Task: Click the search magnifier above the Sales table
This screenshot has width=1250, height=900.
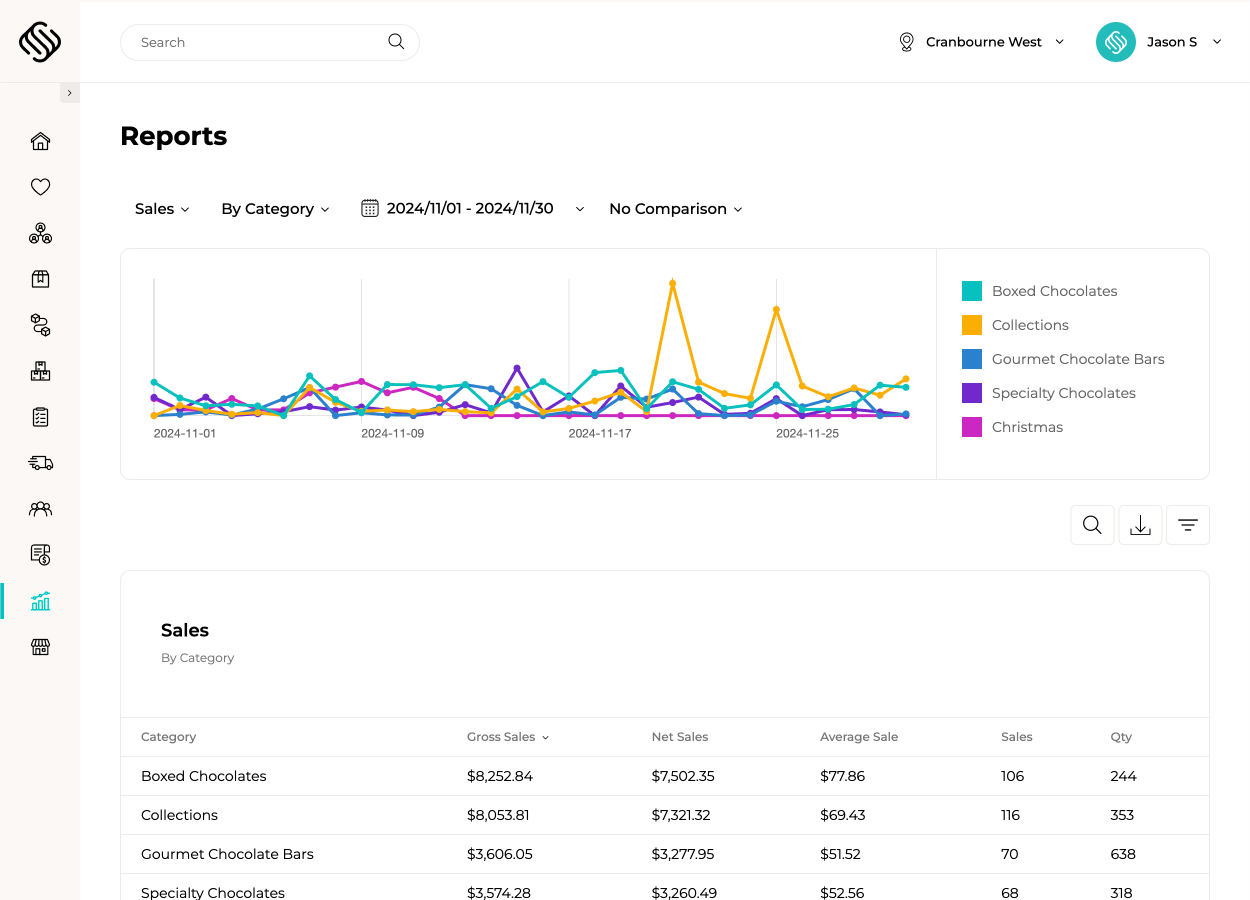Action: (1092, 524)
